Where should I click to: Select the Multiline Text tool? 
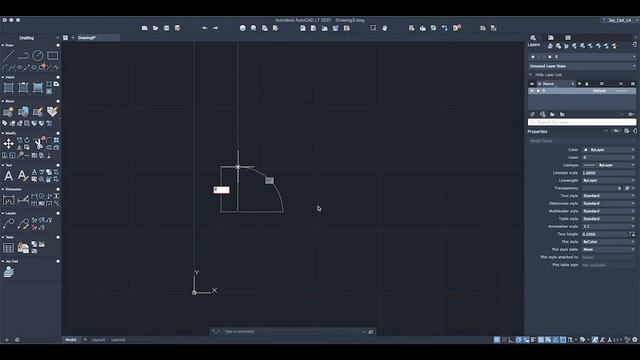[x=9, y=176]
